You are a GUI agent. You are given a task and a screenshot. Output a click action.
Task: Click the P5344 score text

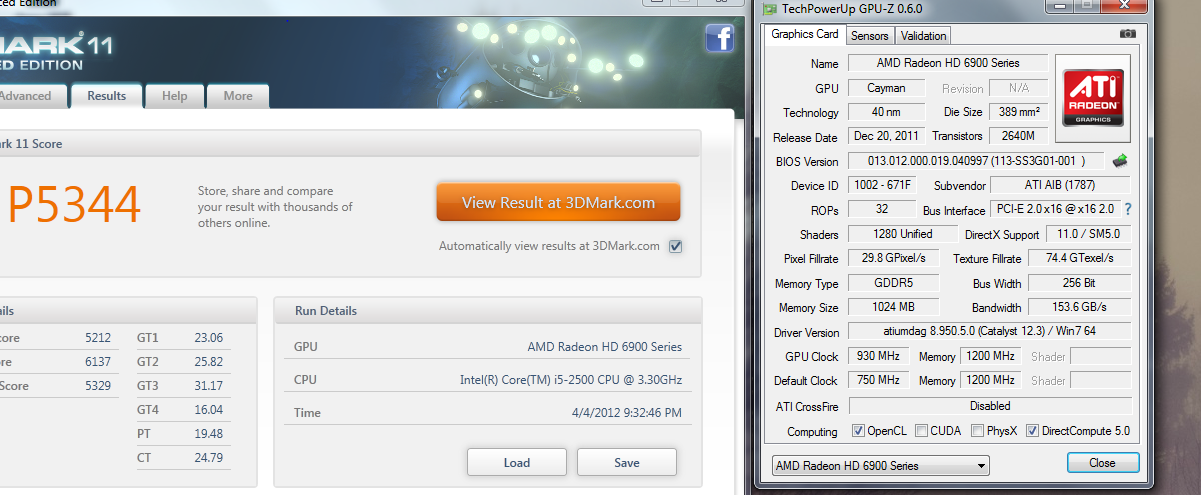pyautogui.click(x=74, y=206)
